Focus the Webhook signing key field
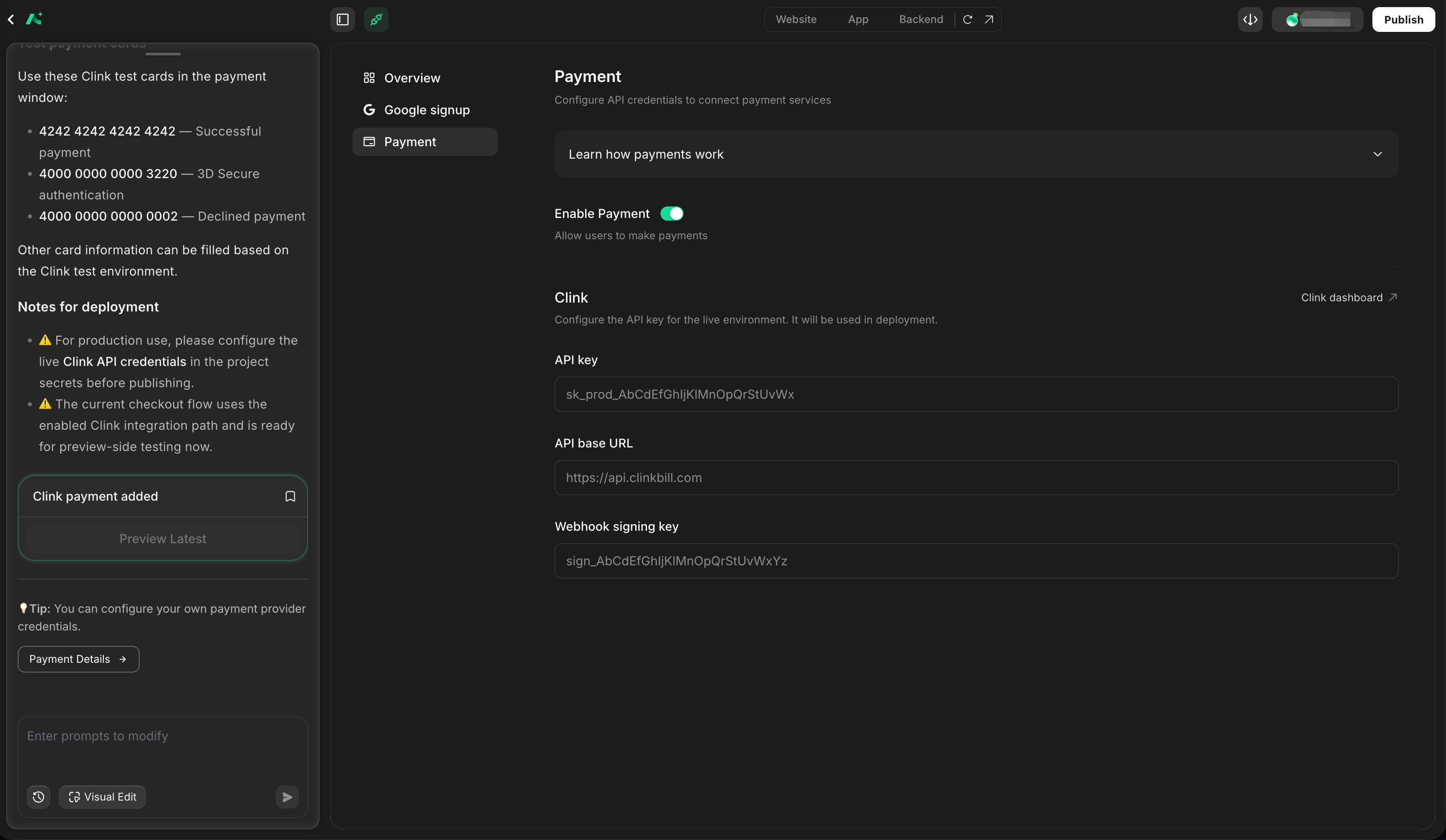 coord(976,561)
